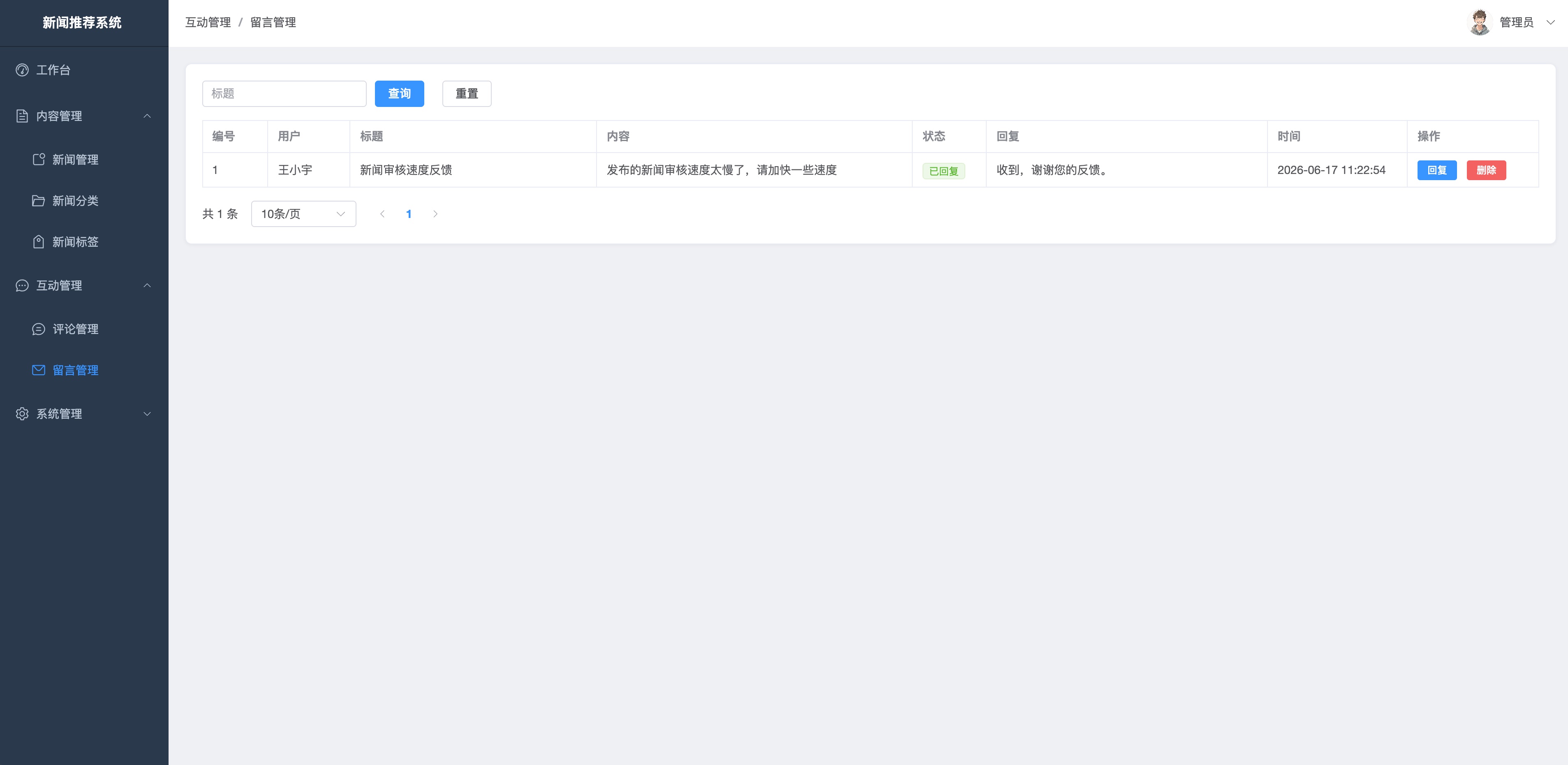Click the 评论管理 comment icon
Viewport: 1568px width, 765px height.
(x=38, y=329)
